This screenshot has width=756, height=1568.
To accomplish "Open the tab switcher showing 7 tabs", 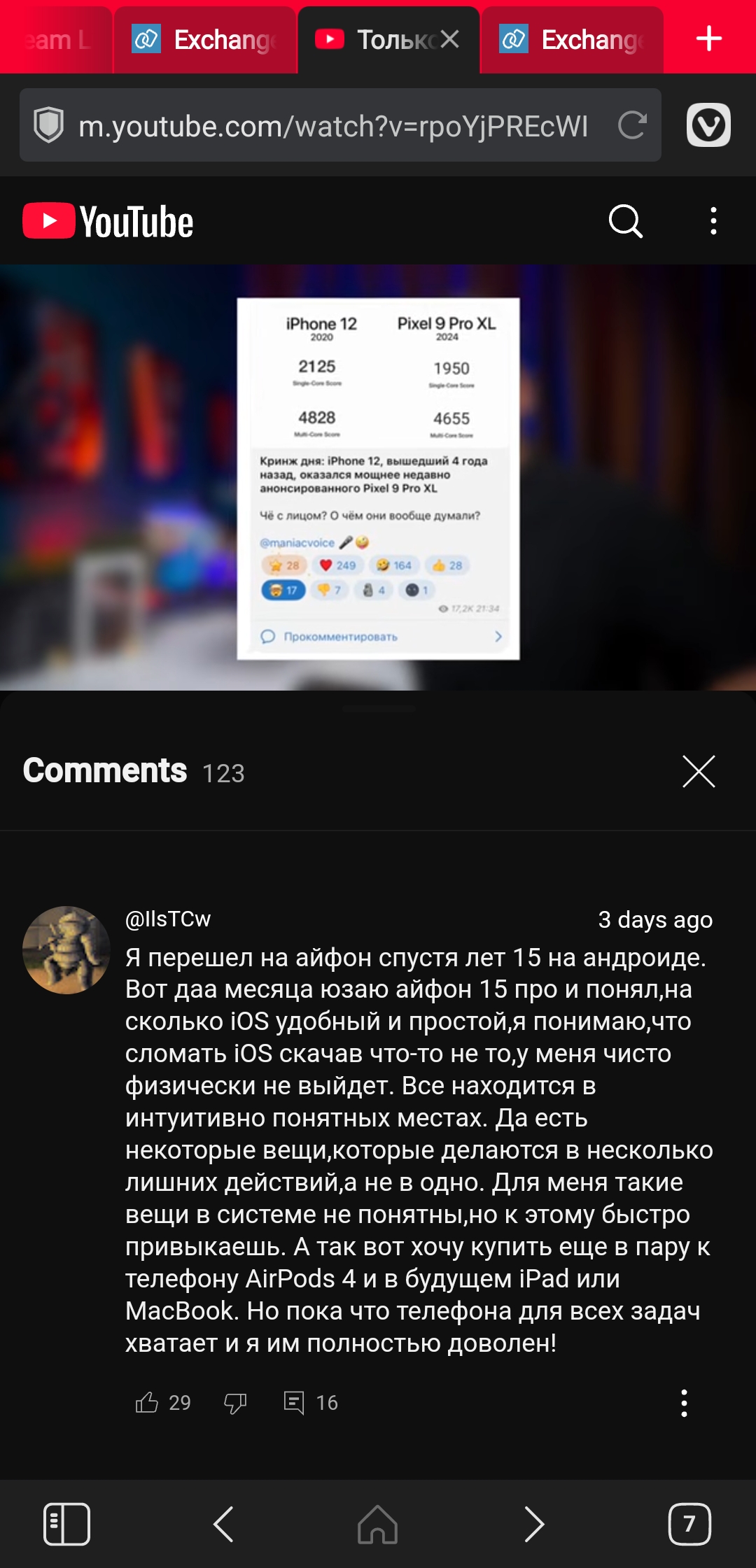I will point(689,1523).
